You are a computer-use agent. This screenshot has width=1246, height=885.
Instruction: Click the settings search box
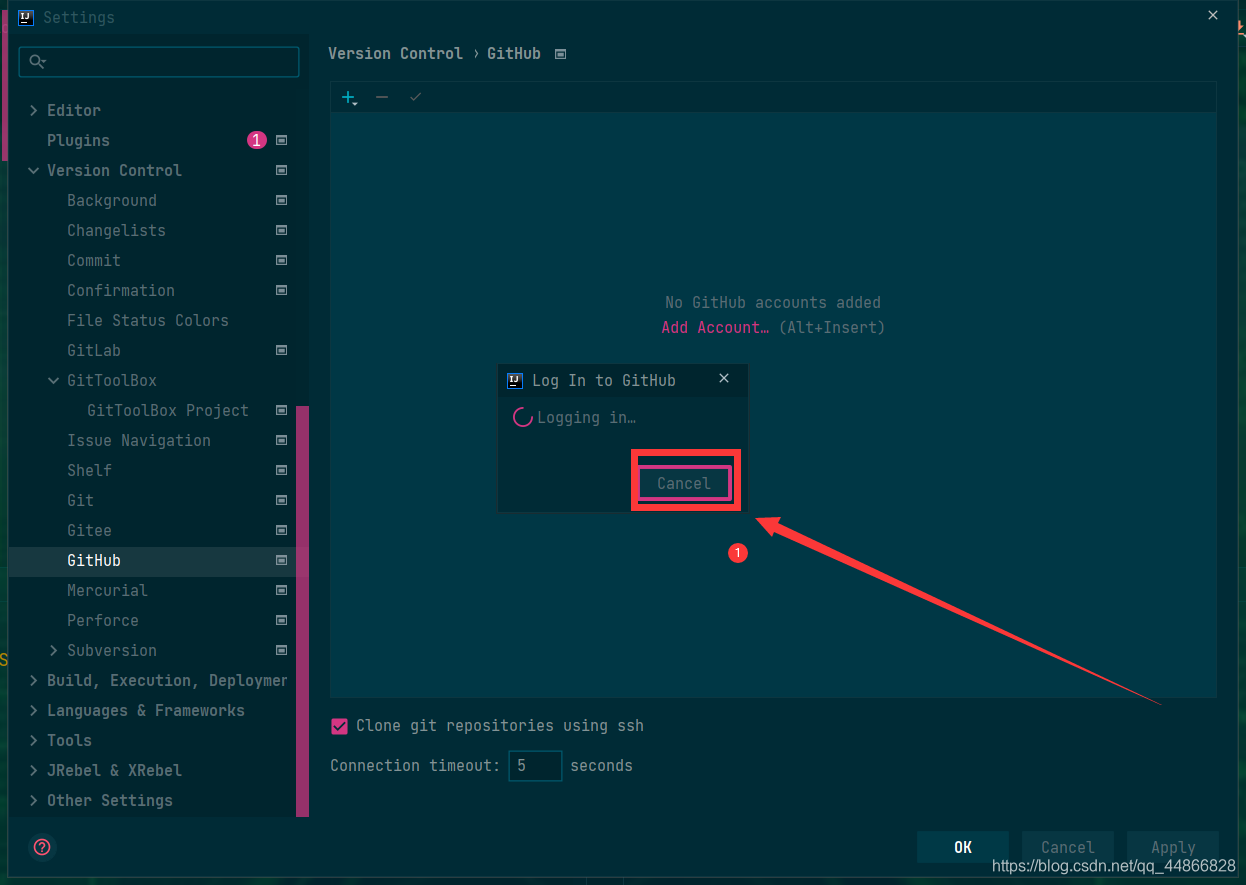click(159, 62)
